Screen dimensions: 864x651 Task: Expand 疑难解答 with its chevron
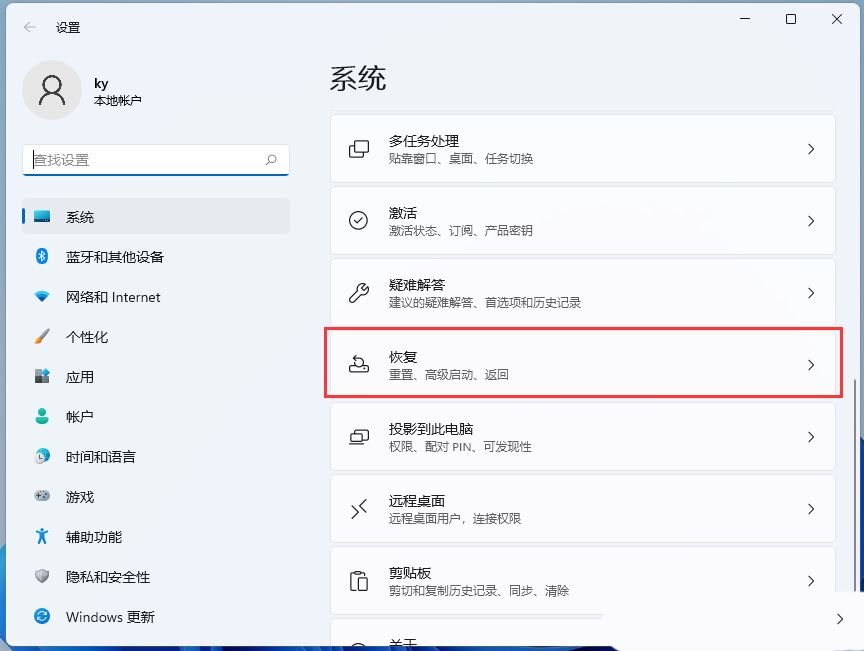pyautogui.click(x=811, y=293)
